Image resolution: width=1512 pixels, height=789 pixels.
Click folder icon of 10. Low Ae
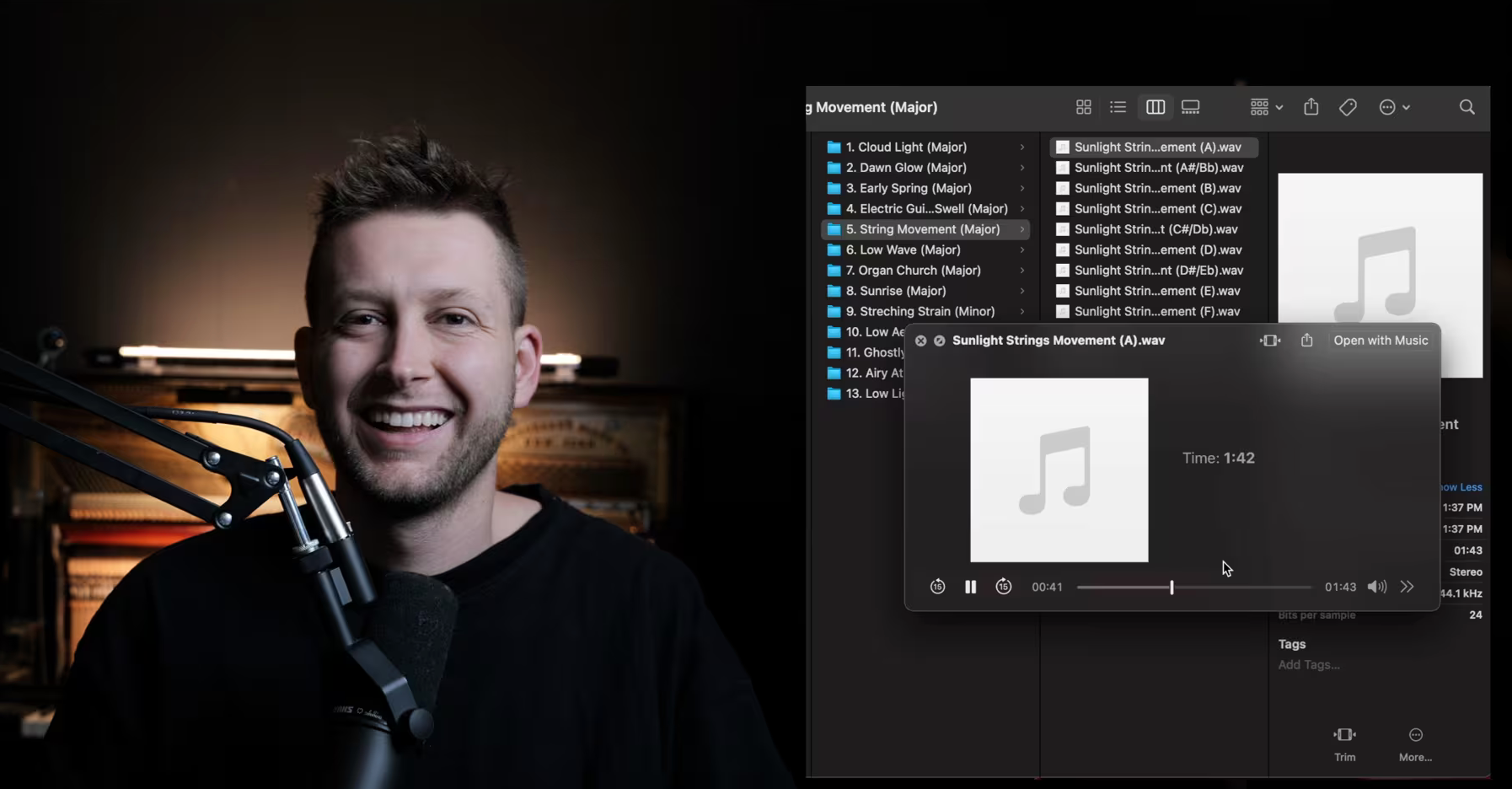click(834, 332)
